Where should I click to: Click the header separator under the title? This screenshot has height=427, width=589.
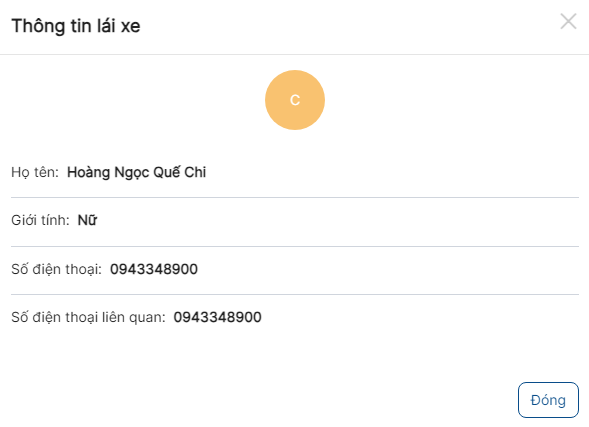(294, 54)
